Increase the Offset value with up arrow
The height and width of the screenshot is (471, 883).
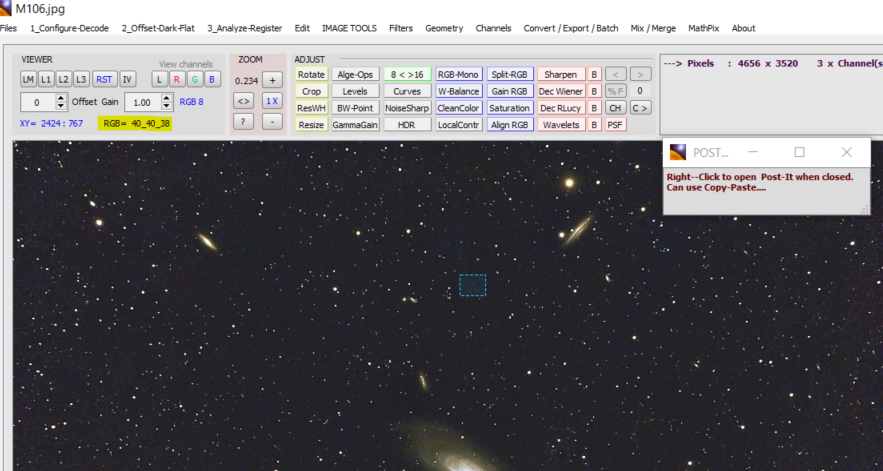click(x=61, y=98)
